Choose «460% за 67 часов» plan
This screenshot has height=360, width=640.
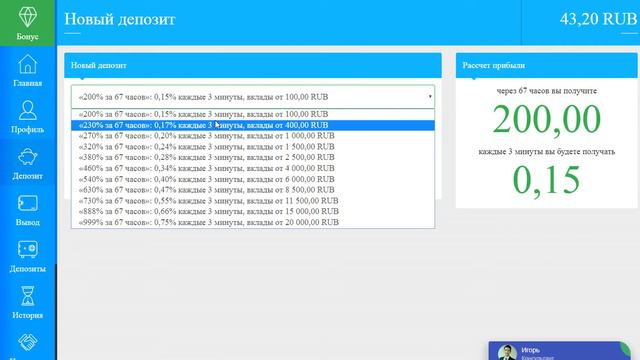tap(253, 168)
